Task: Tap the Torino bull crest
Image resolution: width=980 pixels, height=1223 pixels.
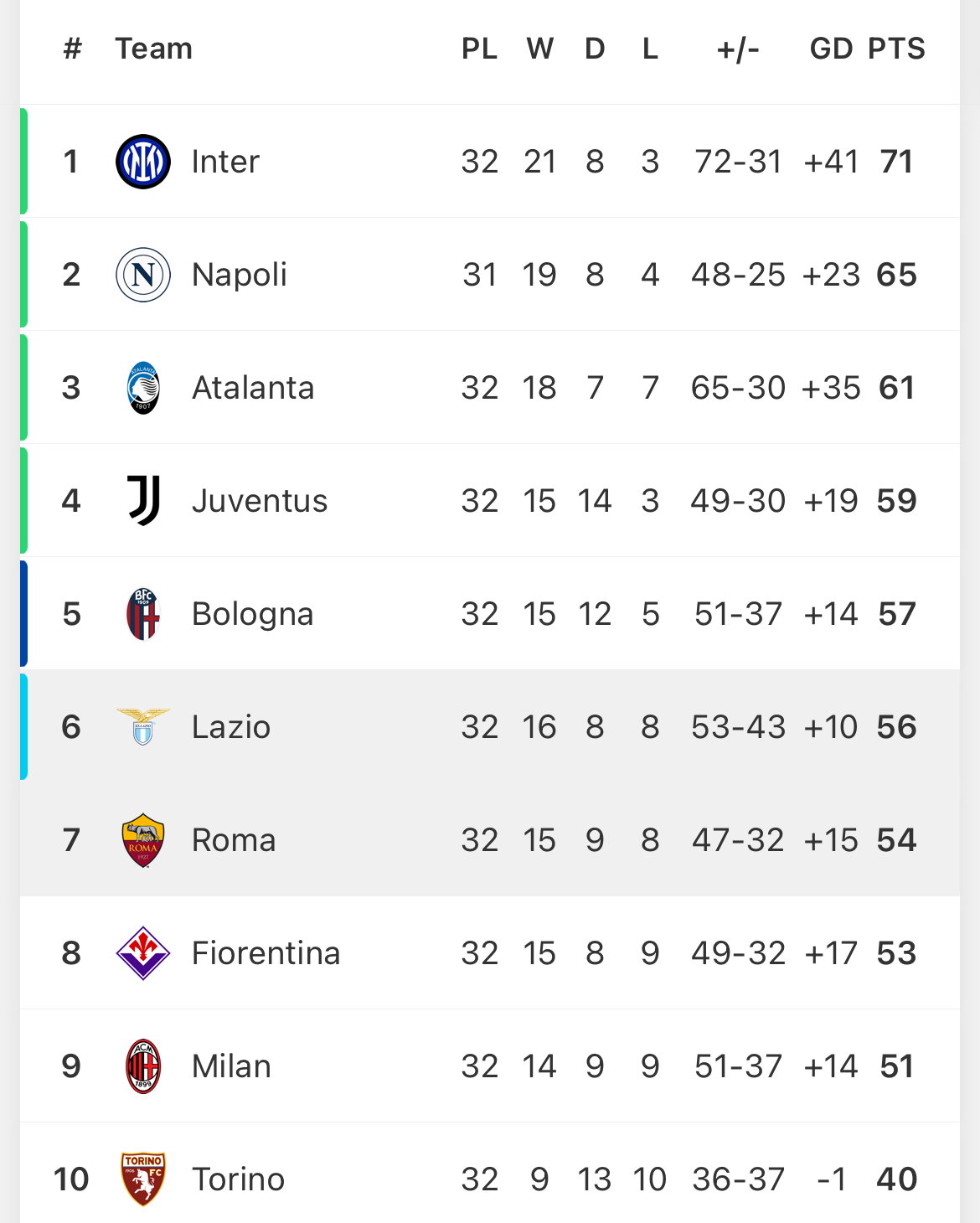Action: 143,1179
